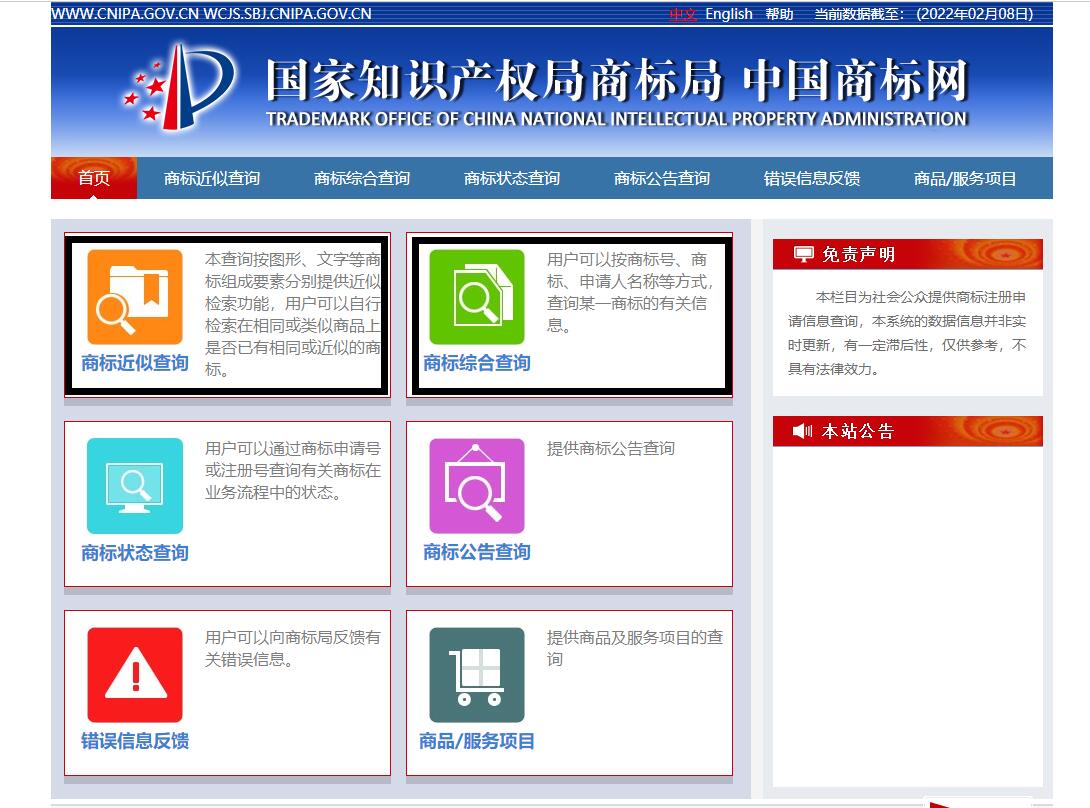1090x808 pixels.
Task: Open 商标综合查询 in the navigation bar
Action: [x=362, y=179]
